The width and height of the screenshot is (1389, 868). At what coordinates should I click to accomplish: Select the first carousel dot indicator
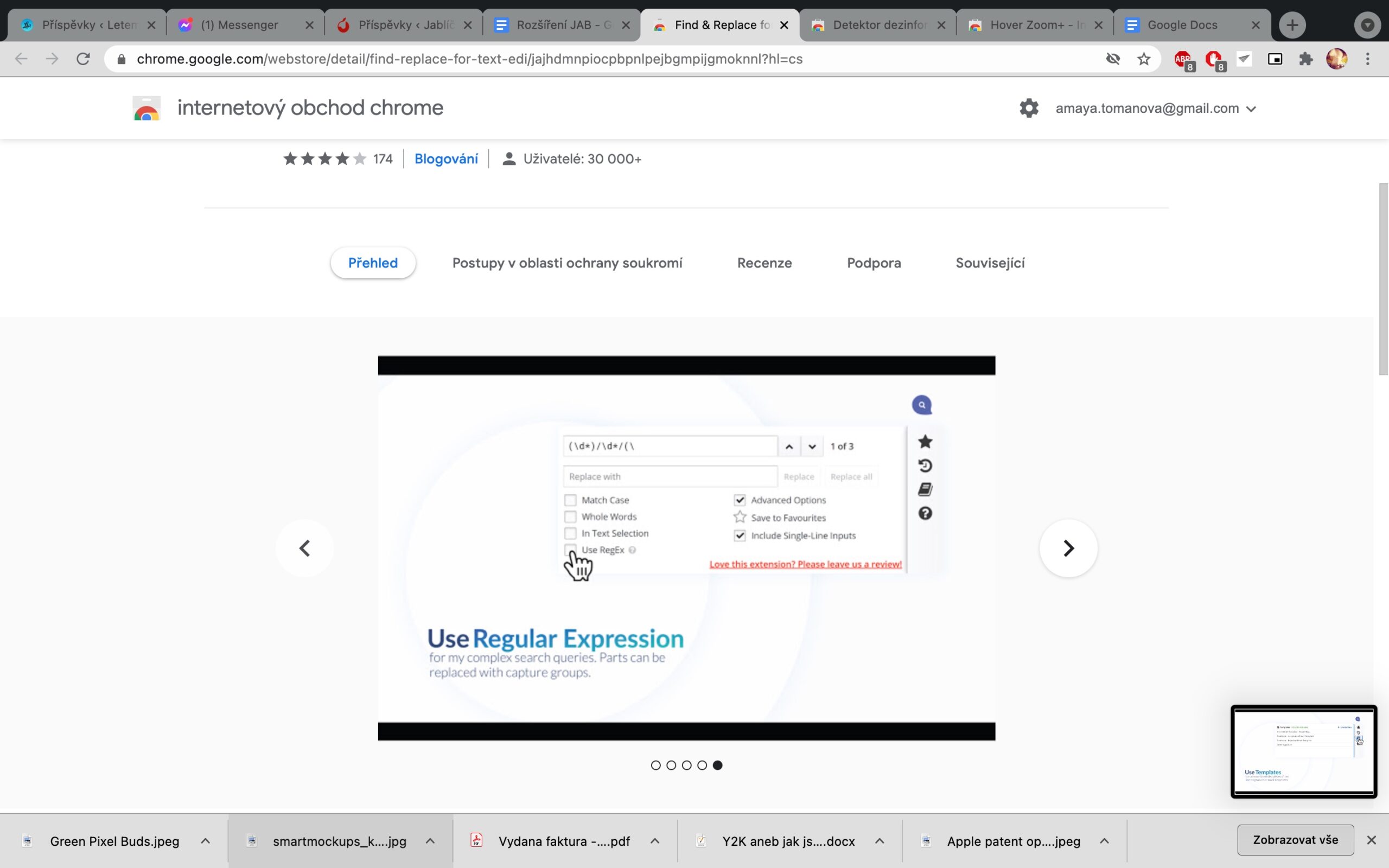(x=655, y=765)
